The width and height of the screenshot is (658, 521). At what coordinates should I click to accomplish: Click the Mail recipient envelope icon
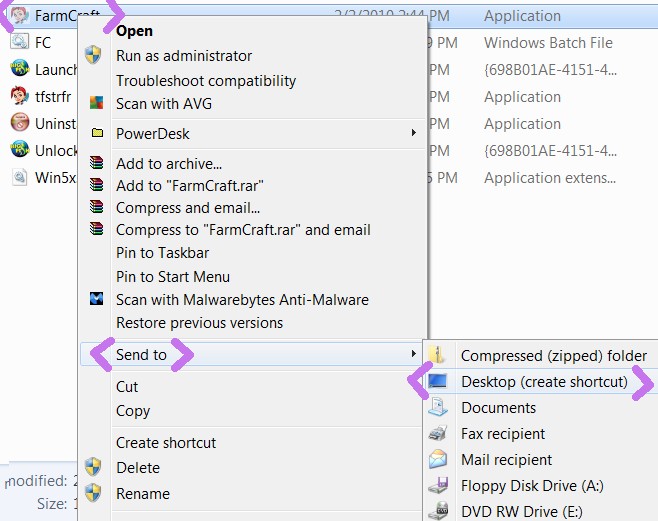(438, 459)
